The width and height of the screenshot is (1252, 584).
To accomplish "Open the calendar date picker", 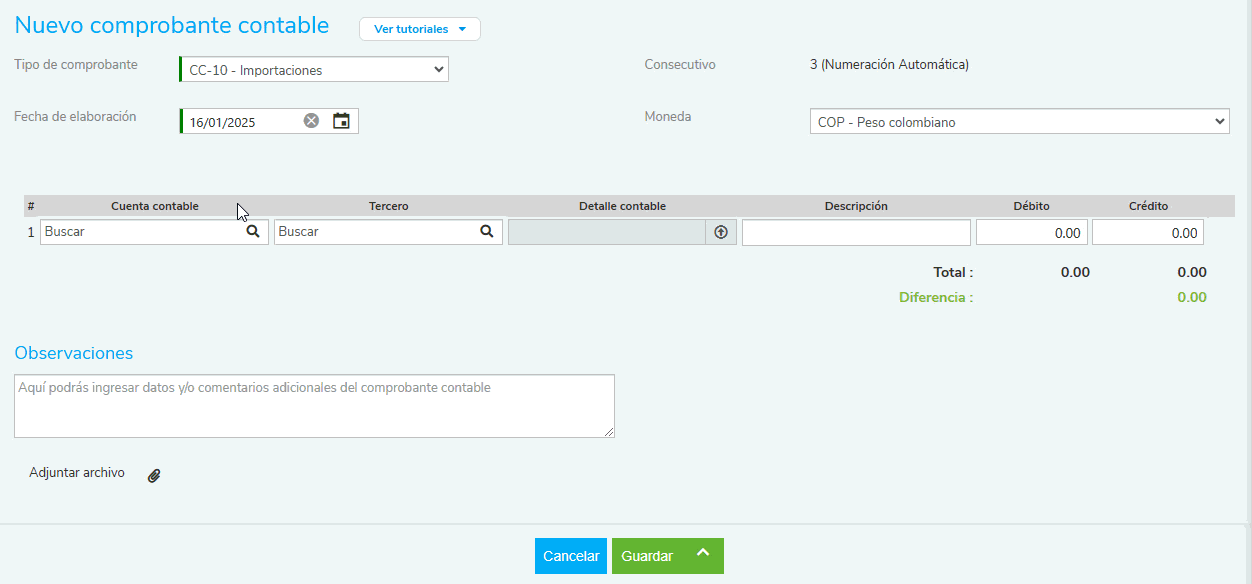I will (x=341, y=121).
